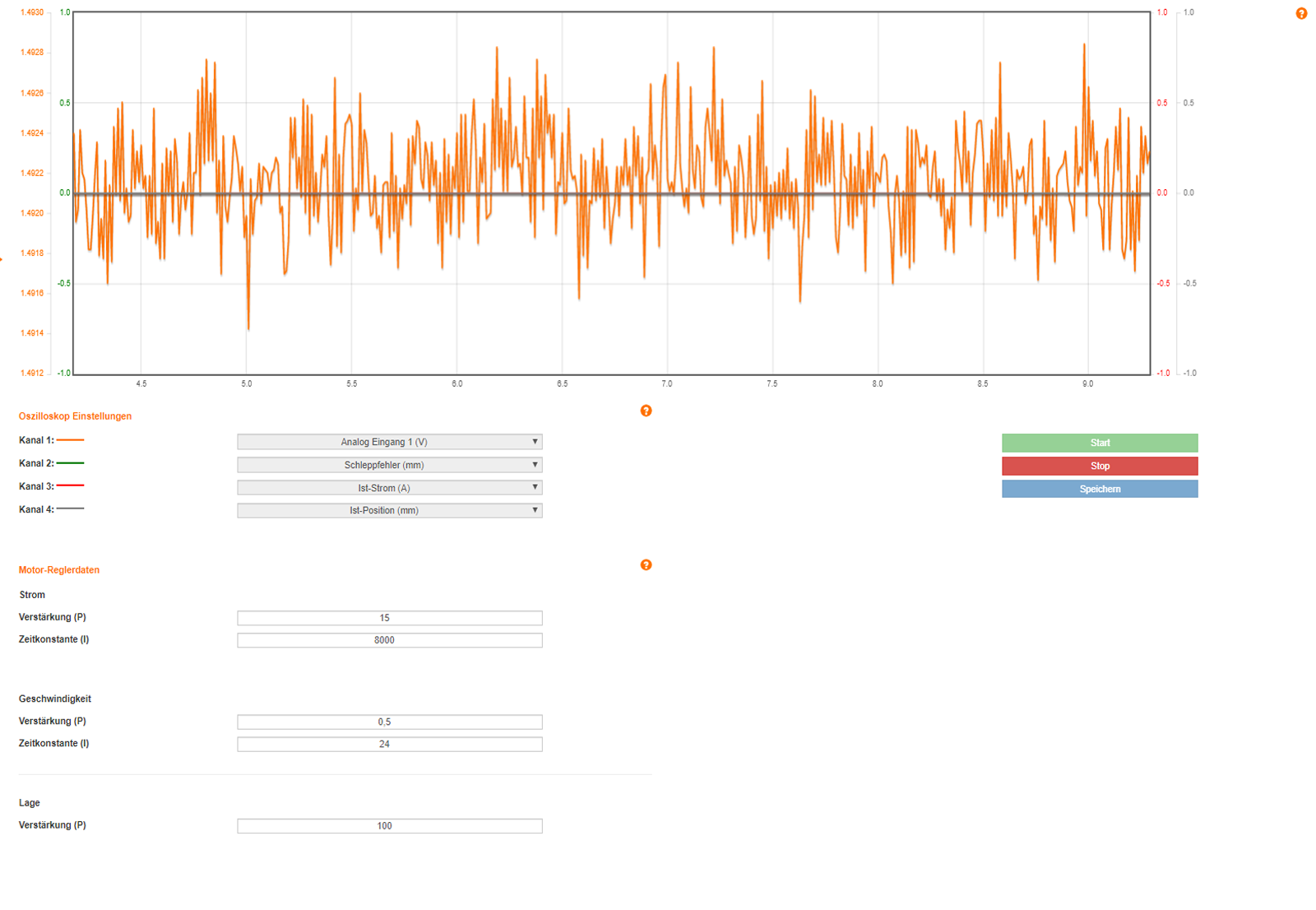Click the Lage Verstärkung (P) field
Screen dimensions: 1316x910
[x=389, y=825]
